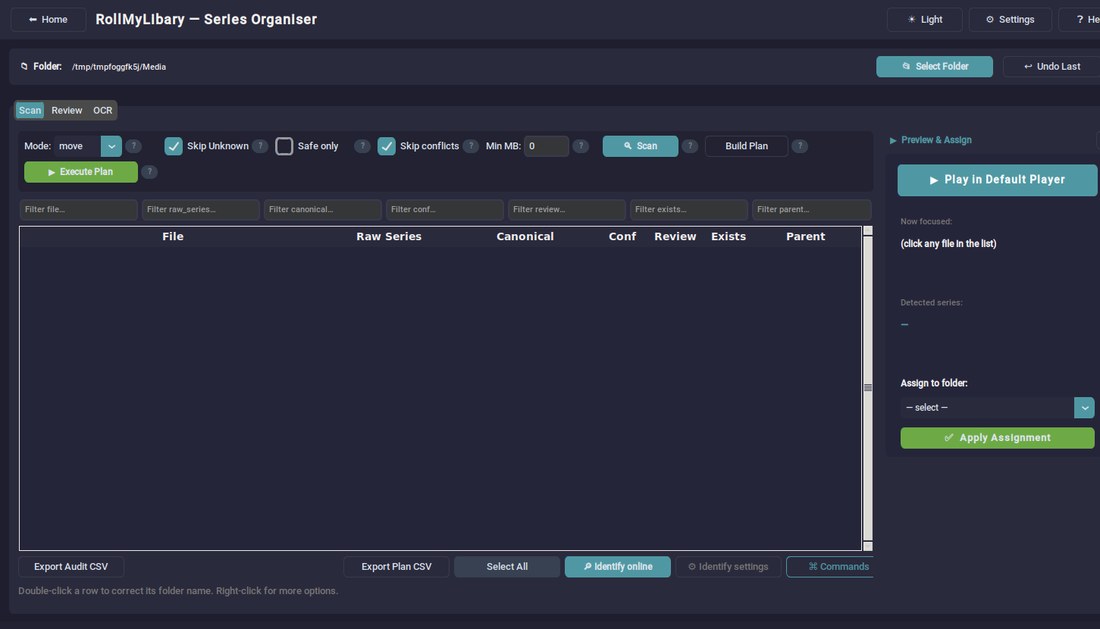This screenshot has height=629, width=1100.
Task: Sort by Exists column header
Action: coord(728,237)
